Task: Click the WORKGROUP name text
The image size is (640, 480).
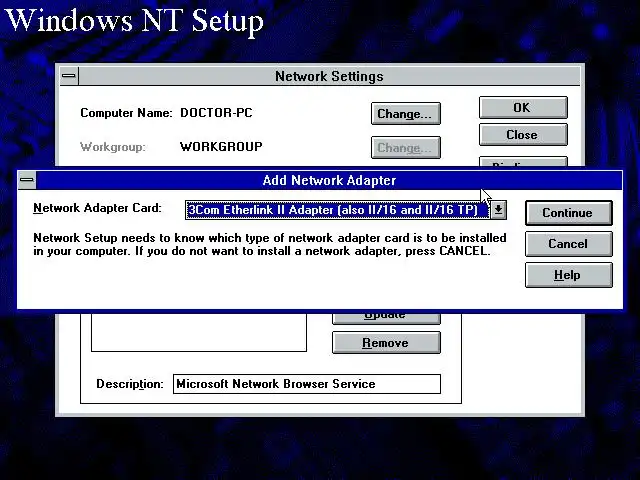Action: tap(221, 147)
